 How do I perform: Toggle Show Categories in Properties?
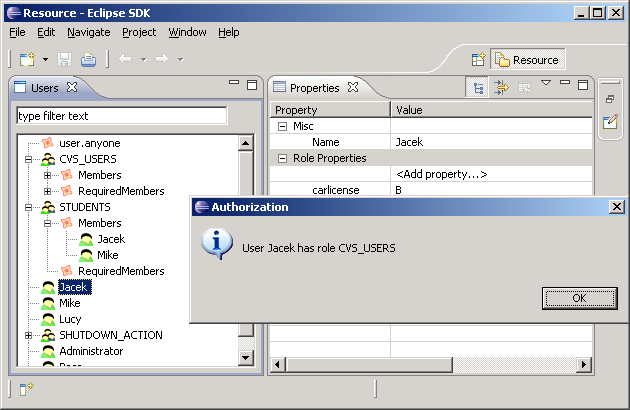click(x=478, y=87)
